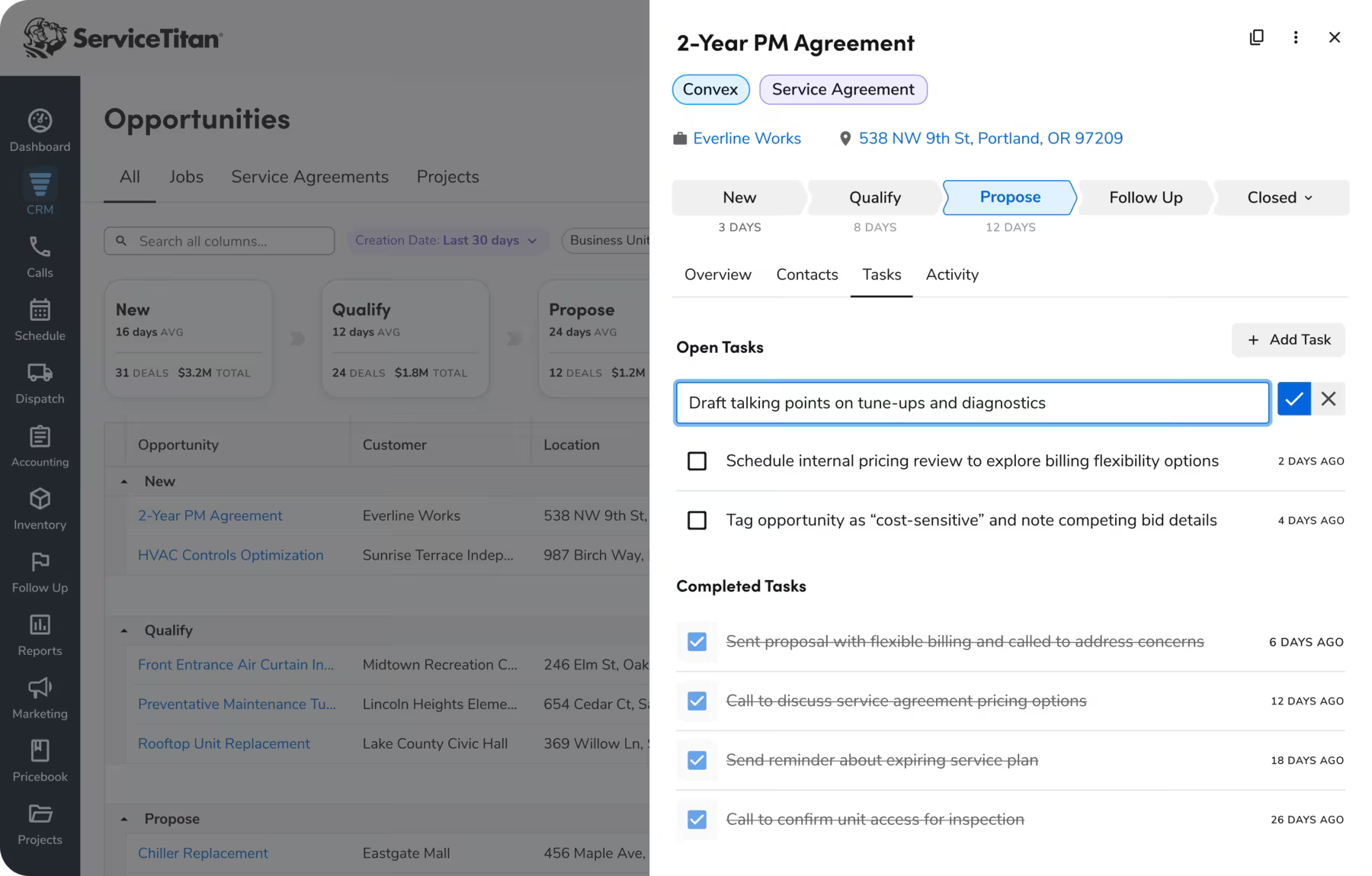This screenshot has height=876, width=1372.
Task: Set stage to Qualify
Action: point(875,197)
